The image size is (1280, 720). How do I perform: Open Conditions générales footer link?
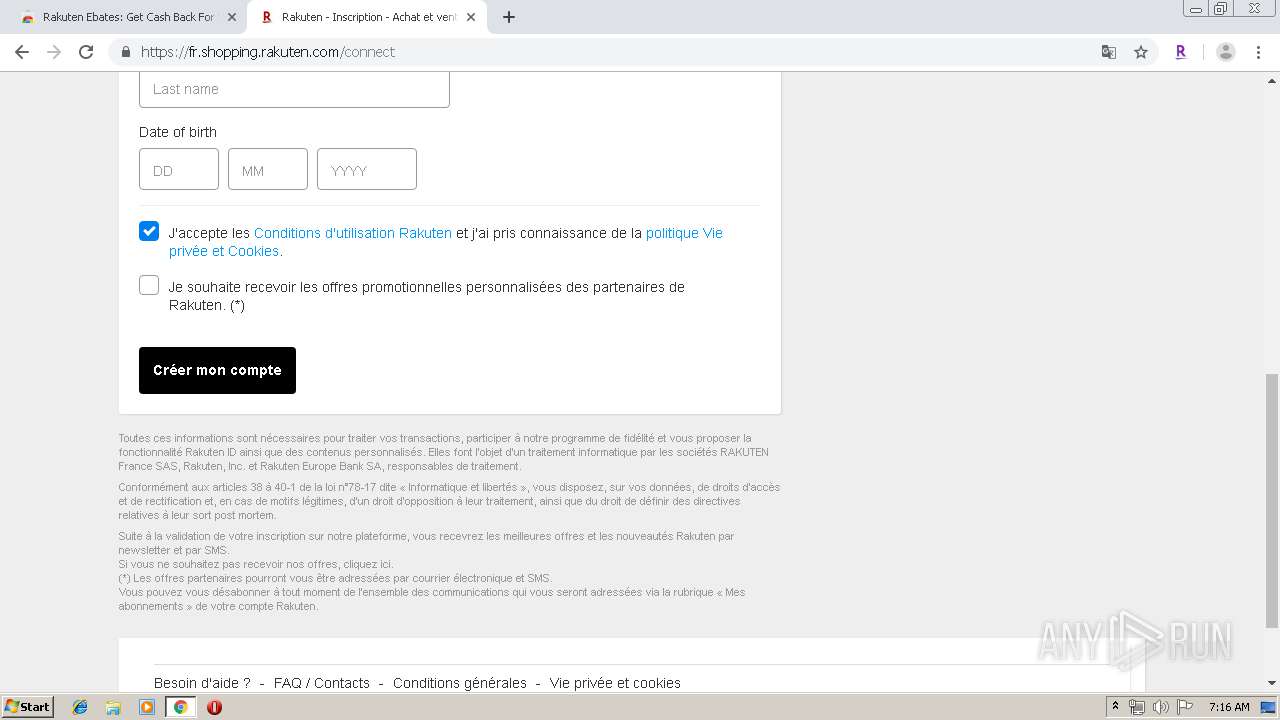[460, 683]
